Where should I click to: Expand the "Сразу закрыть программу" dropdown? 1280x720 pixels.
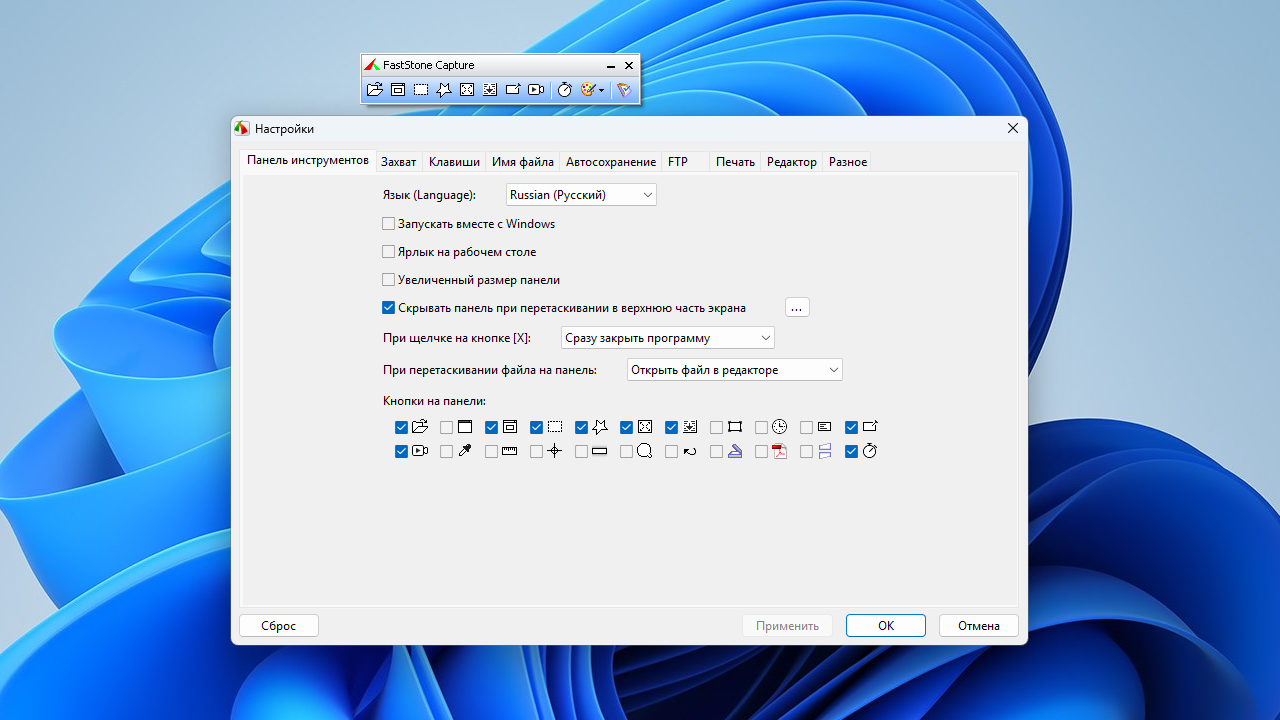coord(667,338)
